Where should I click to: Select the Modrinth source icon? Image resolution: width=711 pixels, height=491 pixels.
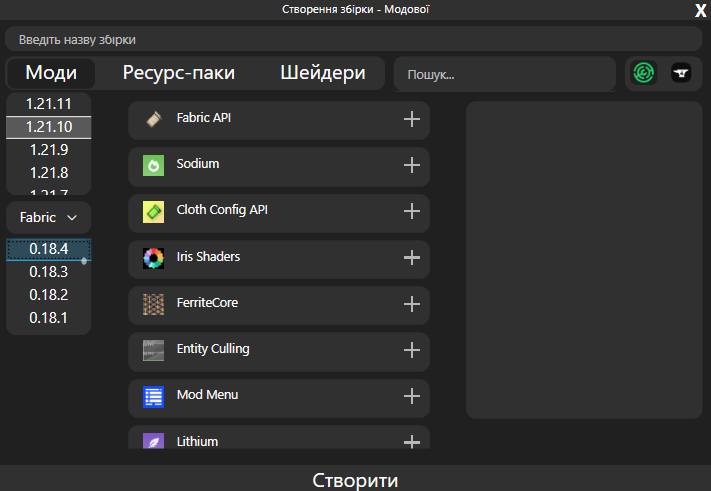coord(645,74)
